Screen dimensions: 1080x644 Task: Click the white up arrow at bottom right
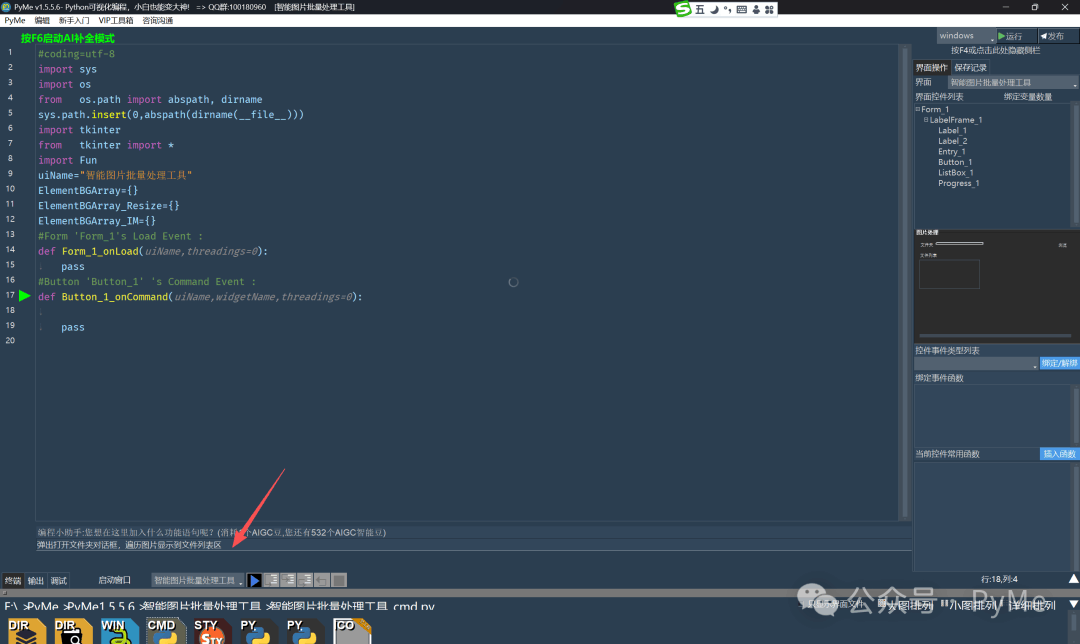[1072, 579]
